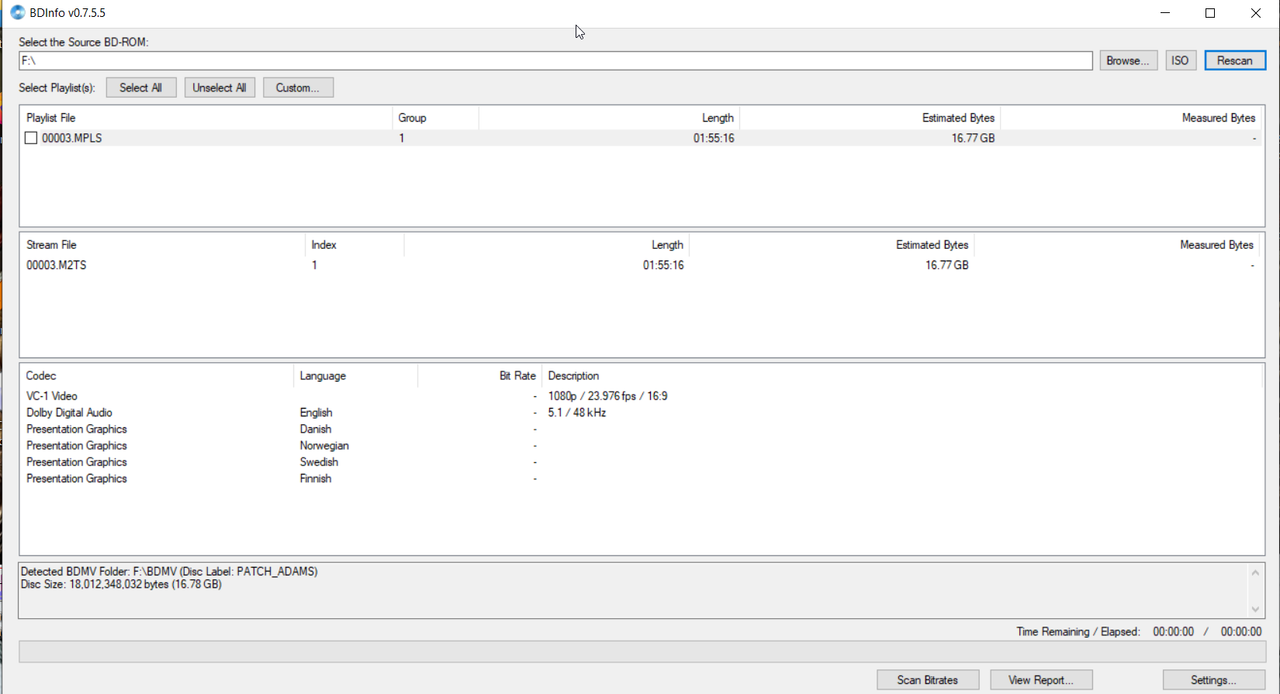
Task: Select the 00003.M2TS stream file row
Action: 640,265
